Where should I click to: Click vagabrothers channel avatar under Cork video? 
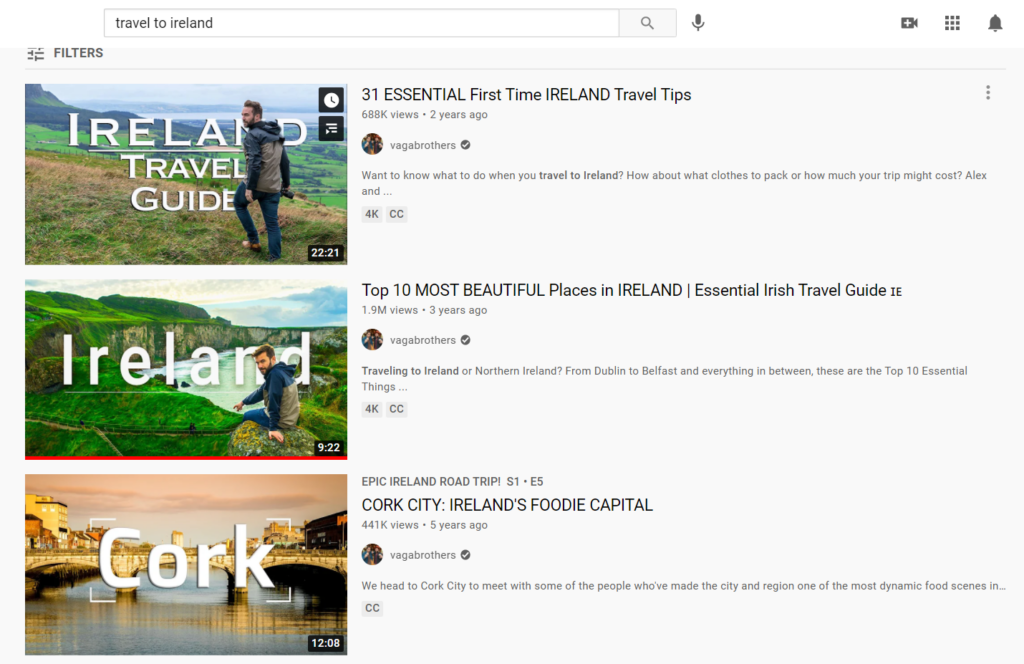[x=372, y=555]
